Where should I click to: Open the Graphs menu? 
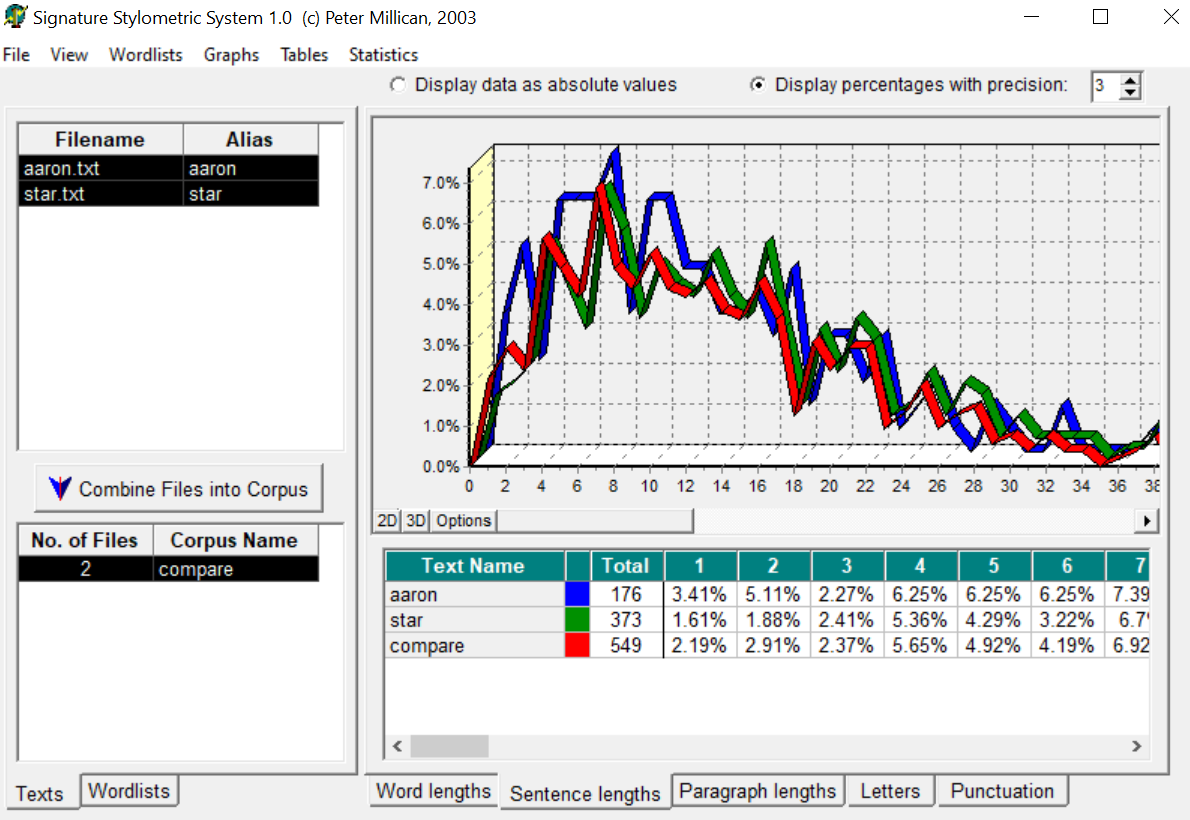[231, 55]
